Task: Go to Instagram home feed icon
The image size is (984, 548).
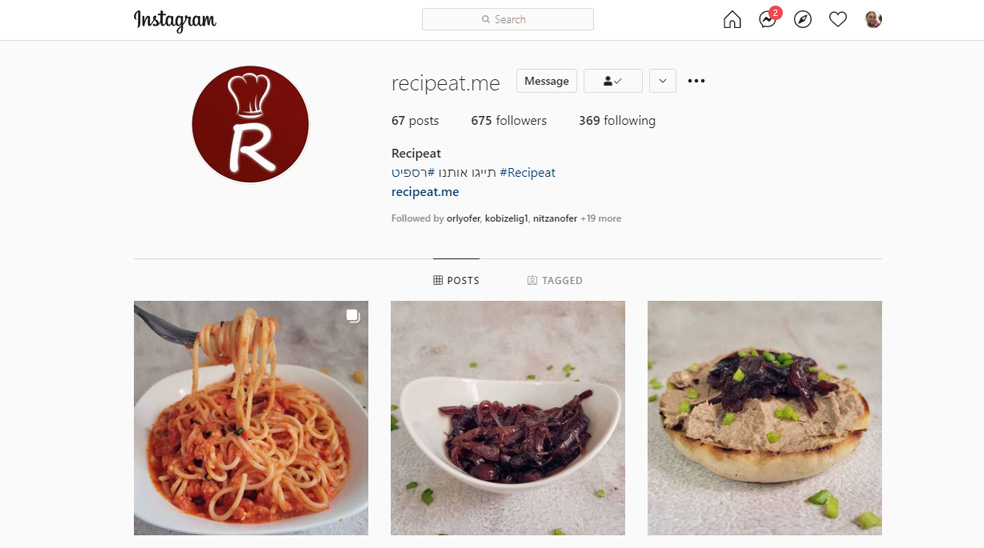Action: point(732,19)
